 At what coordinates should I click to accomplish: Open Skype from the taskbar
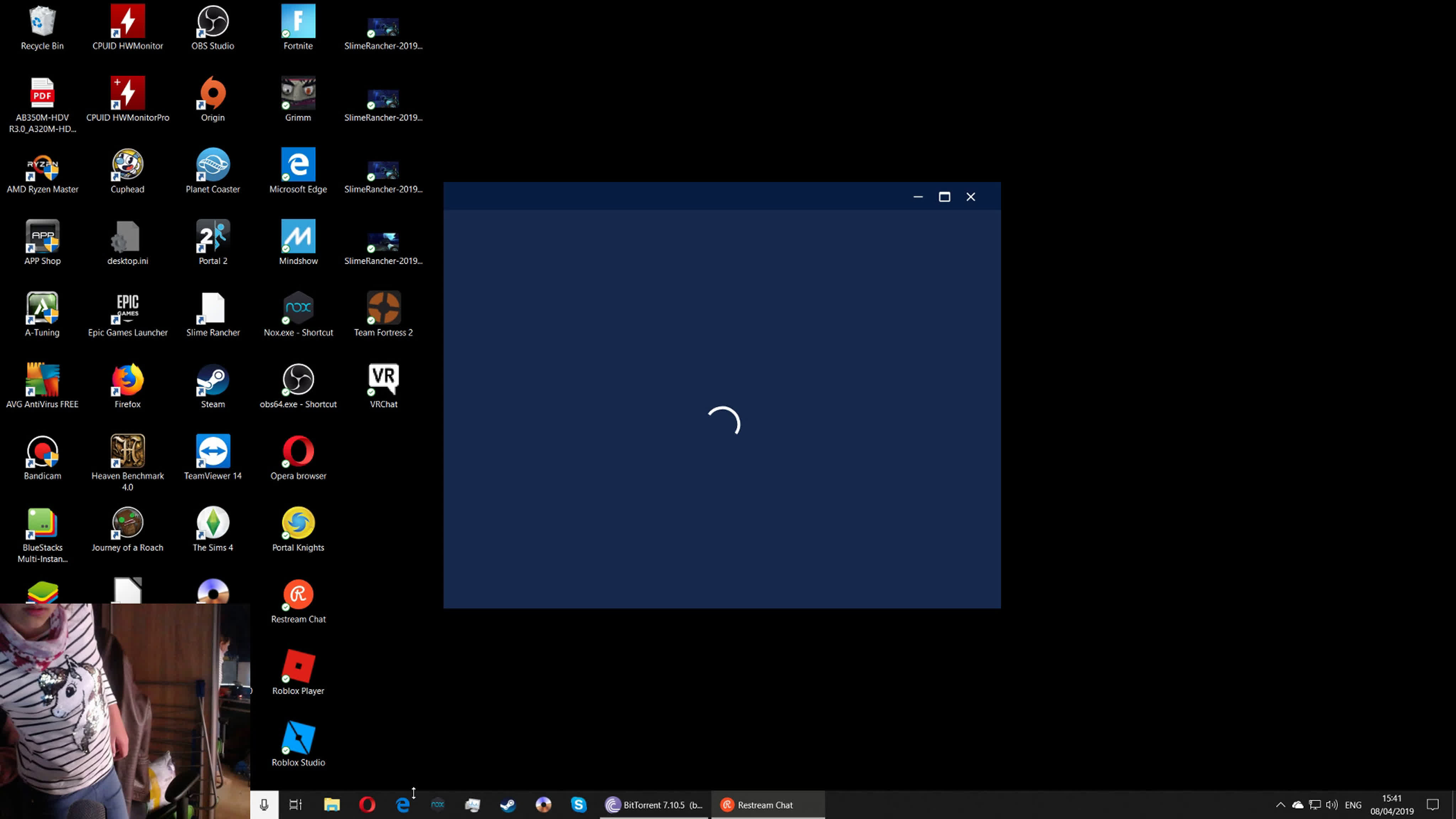pos(578,805)
